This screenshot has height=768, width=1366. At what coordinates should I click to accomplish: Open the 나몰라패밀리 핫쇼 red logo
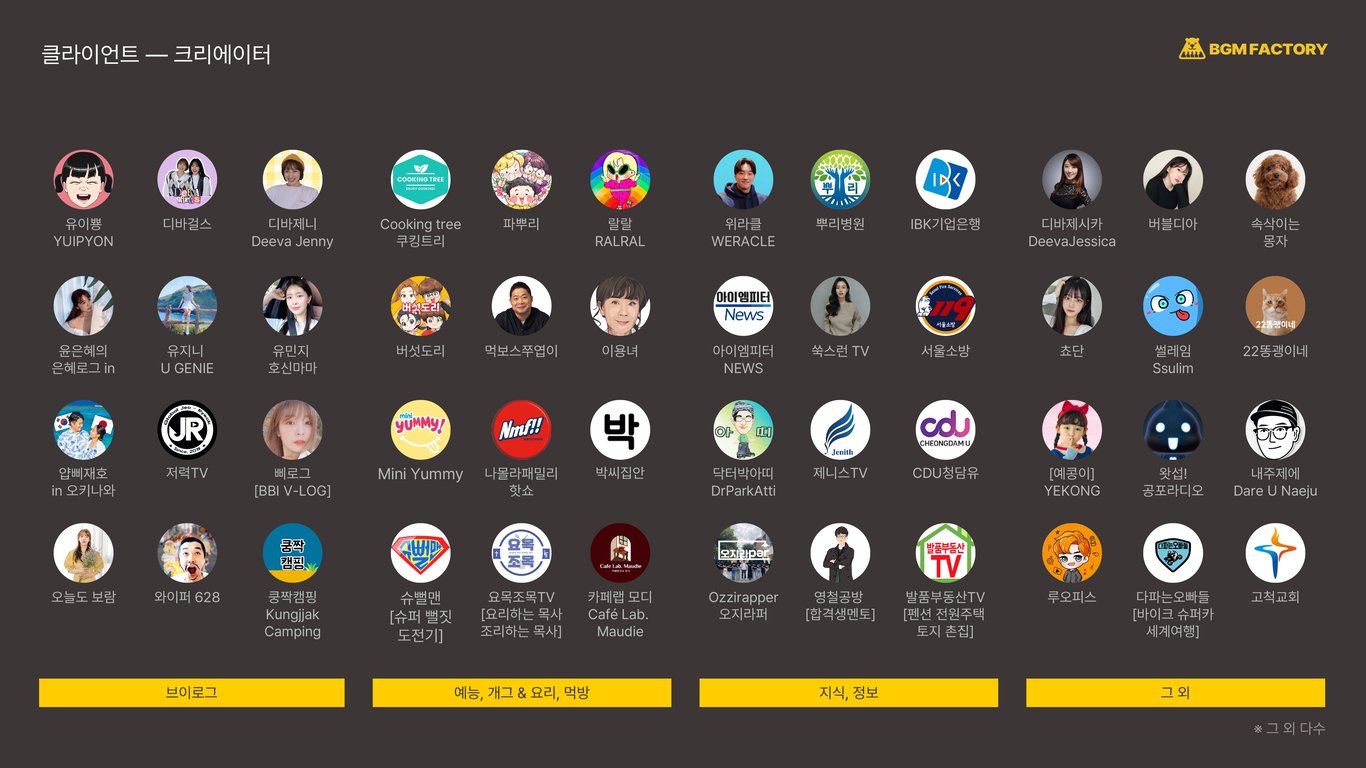[521, 430]
